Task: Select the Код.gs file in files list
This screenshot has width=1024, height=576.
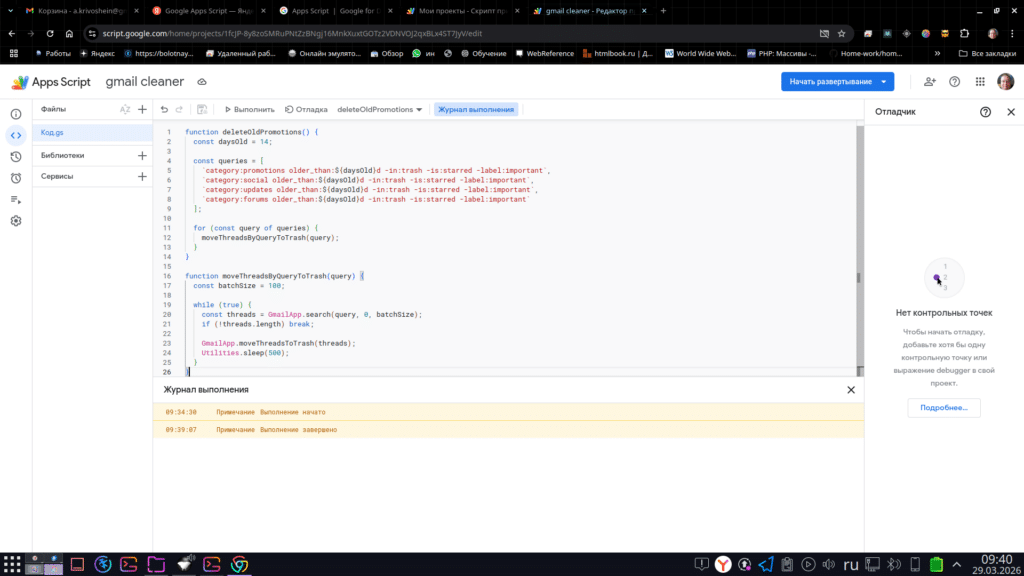Action: point(52,132)
